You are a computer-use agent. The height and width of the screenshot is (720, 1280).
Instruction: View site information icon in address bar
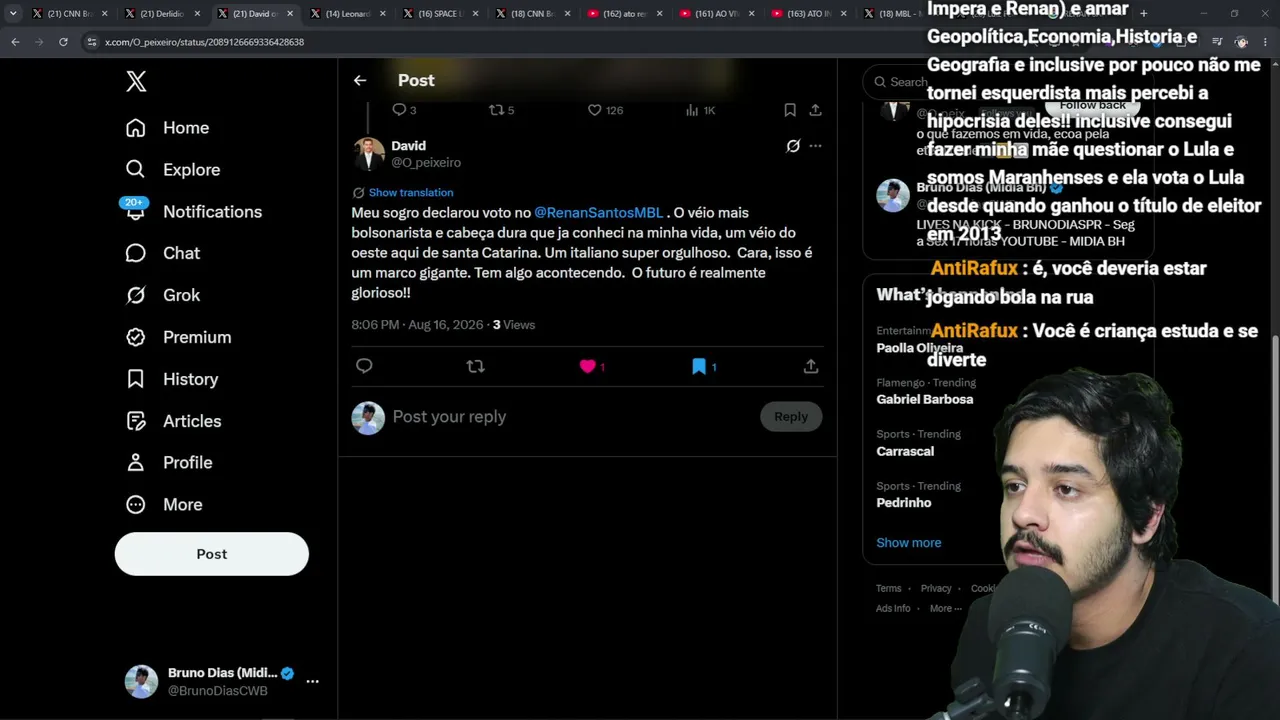92,42
